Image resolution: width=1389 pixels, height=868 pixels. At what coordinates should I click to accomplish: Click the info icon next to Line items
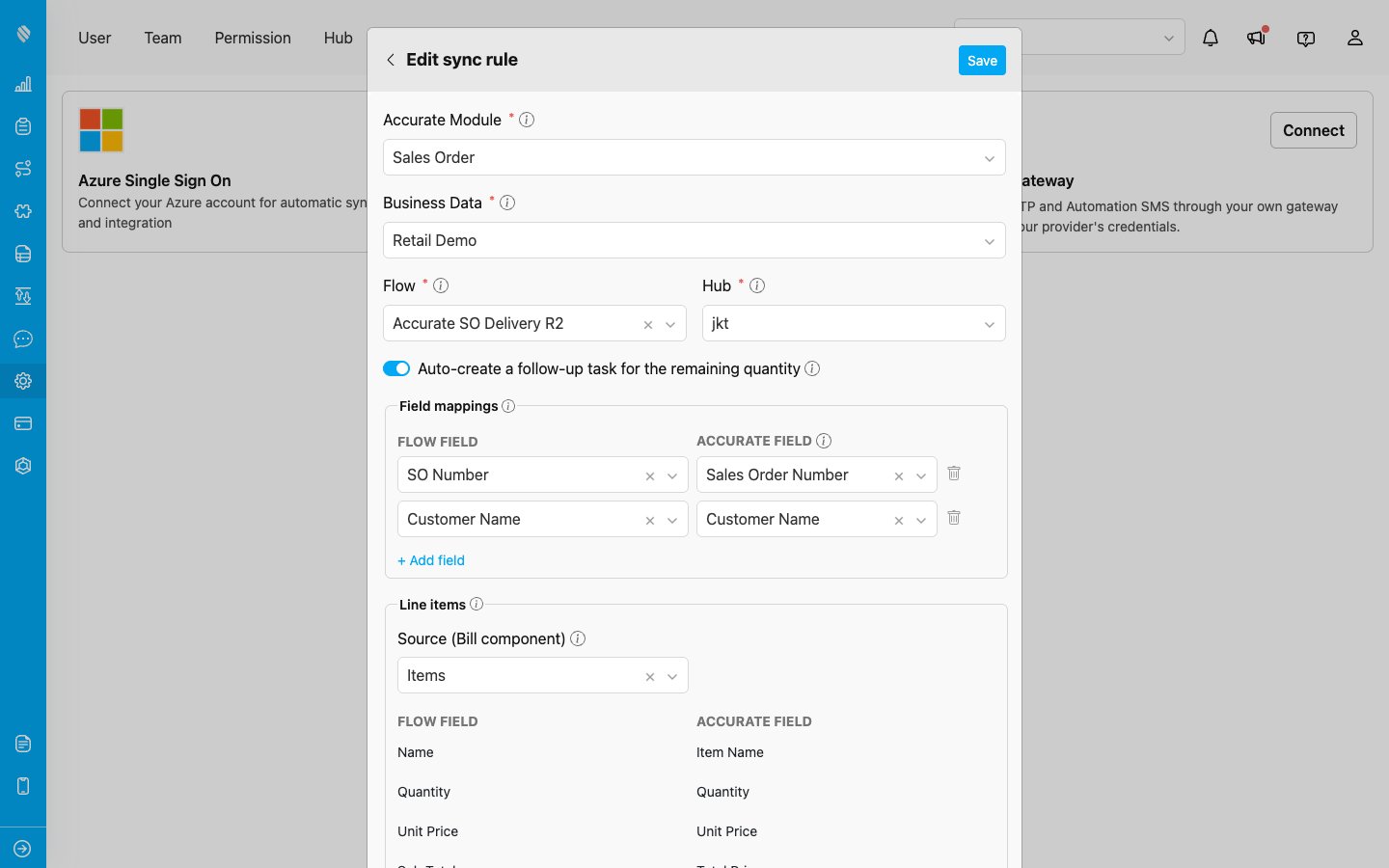(477, 604)
